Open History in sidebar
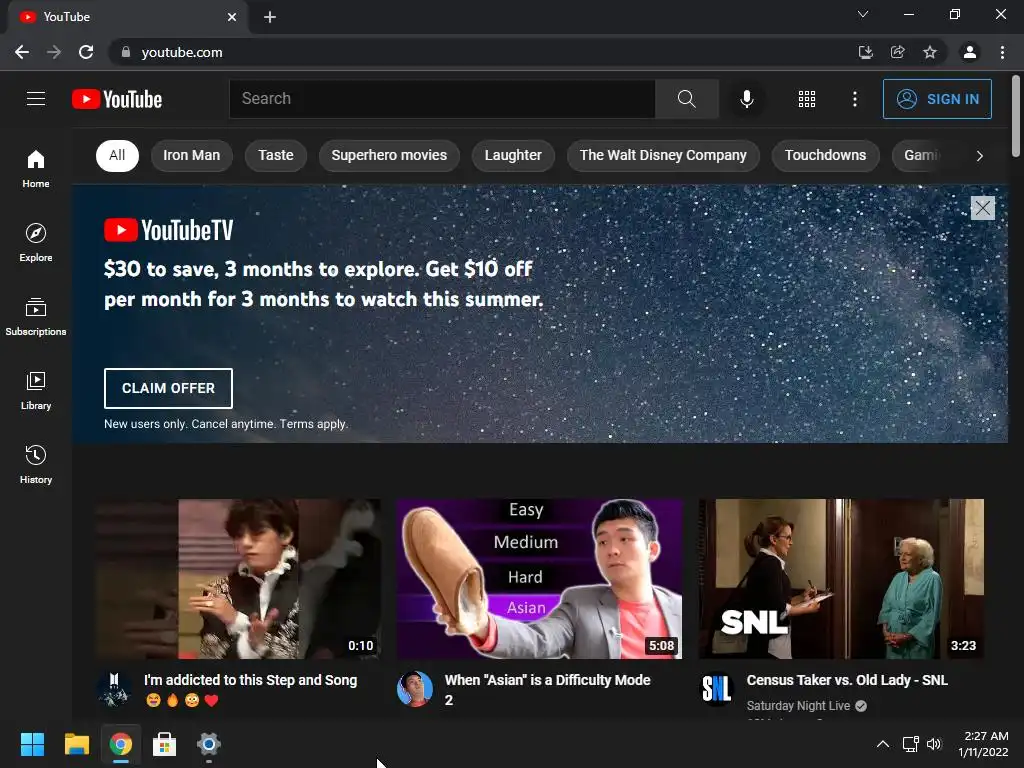The width and height of the screenshot is (1024, 768). (x=36, y=464)
